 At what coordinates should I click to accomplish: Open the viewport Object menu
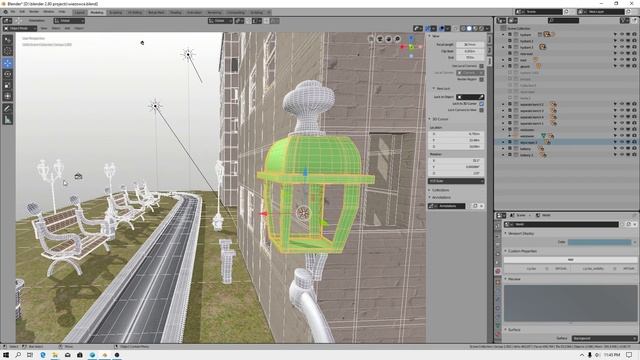[79, 28]
